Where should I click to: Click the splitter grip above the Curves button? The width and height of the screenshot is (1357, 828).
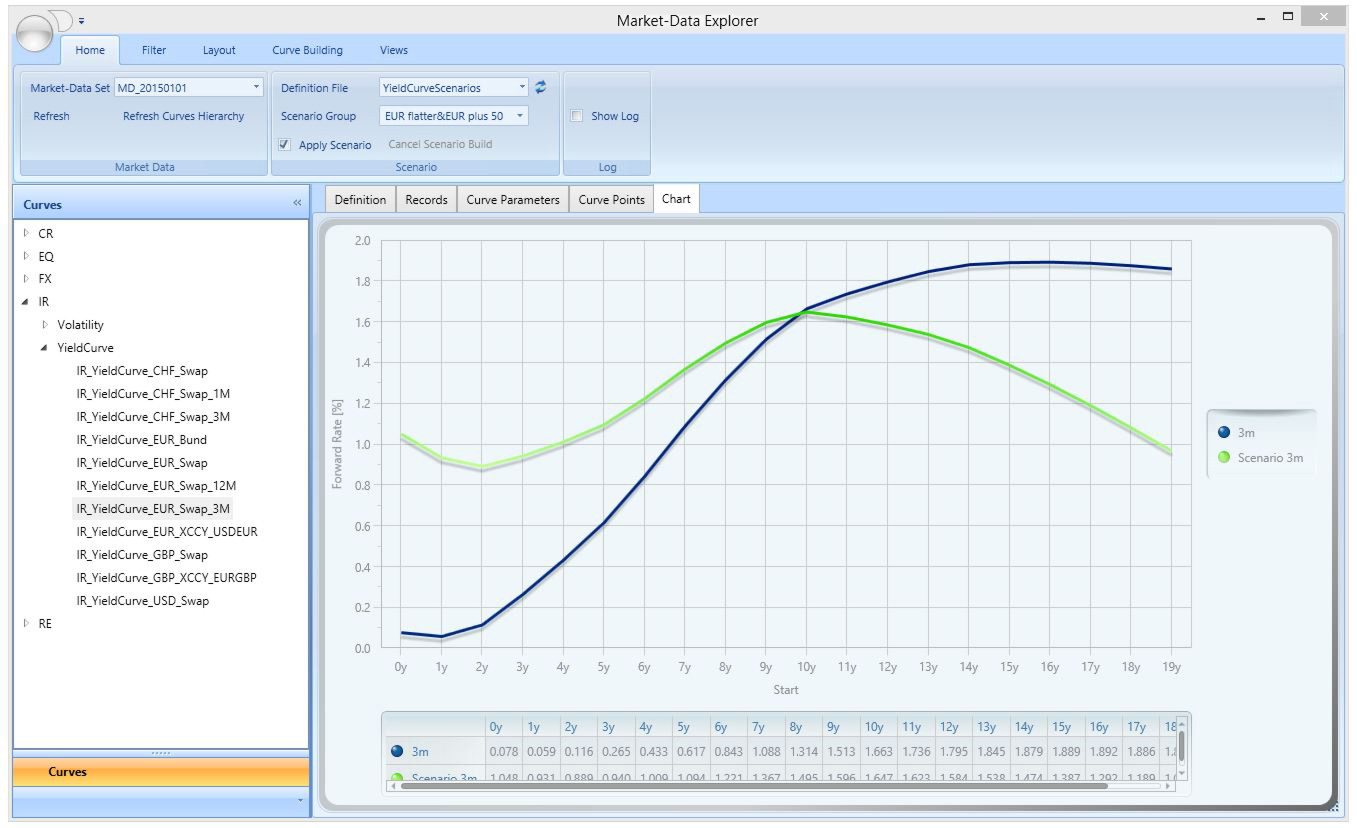point(160,753)
